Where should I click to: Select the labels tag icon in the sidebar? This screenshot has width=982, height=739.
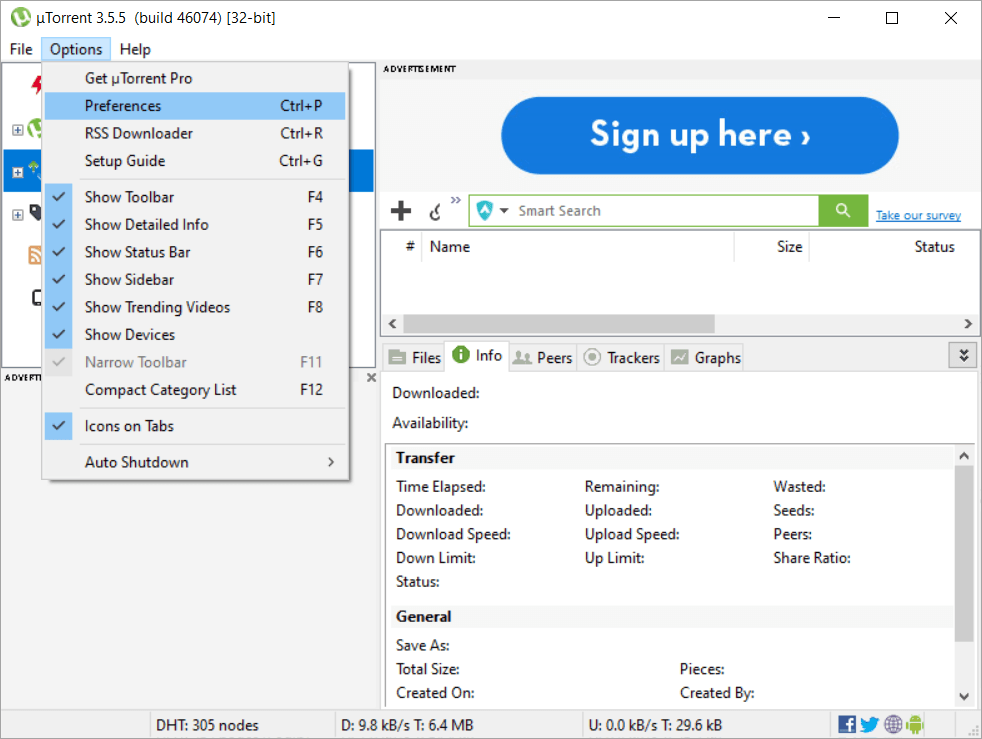coord(35,213)
